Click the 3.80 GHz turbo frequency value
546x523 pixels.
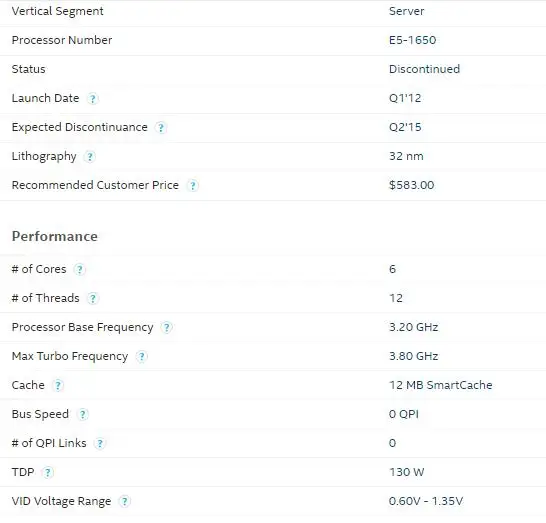[x=413, y=356]
